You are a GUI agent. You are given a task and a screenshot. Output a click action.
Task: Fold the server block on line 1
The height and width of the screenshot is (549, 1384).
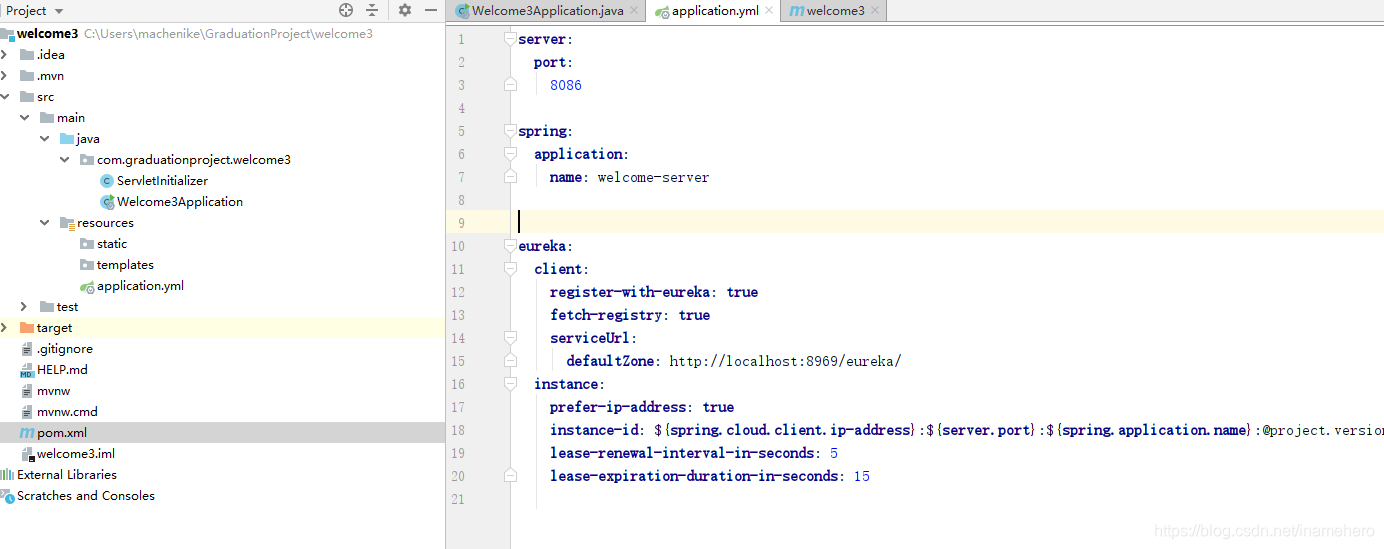pos(510,39)
